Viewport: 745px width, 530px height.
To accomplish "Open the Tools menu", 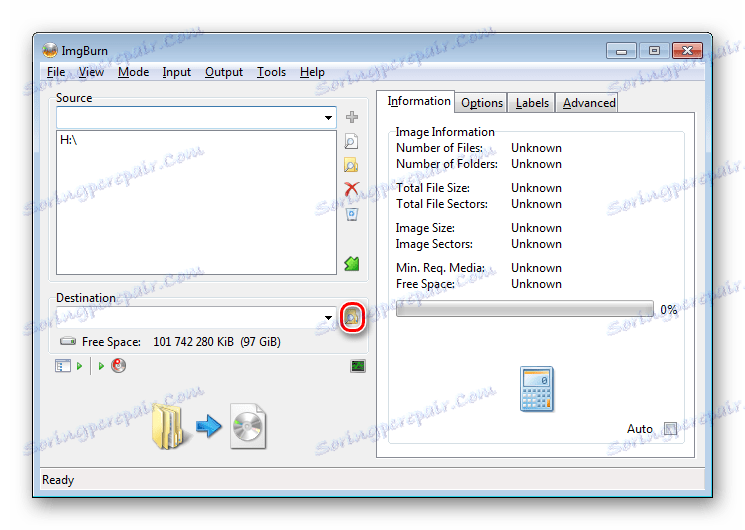I will pyautogui.click(x=271, y=72).
